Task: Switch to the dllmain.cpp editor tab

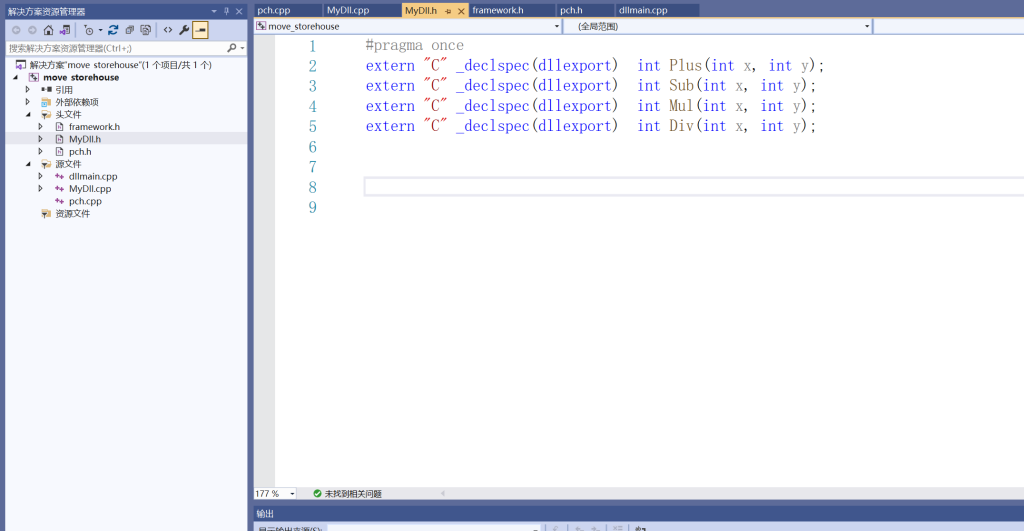Action: [642, 10]
